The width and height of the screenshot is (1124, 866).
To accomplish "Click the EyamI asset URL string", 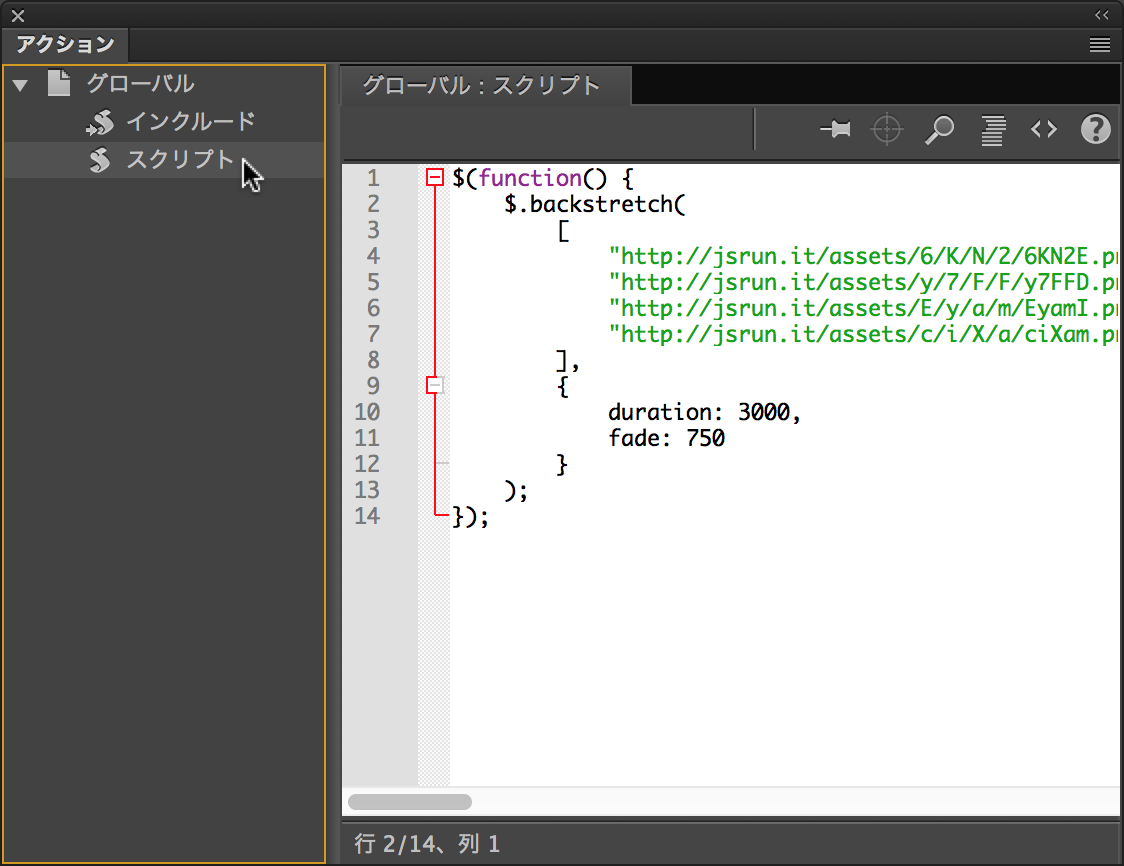I will click(863, 308).
